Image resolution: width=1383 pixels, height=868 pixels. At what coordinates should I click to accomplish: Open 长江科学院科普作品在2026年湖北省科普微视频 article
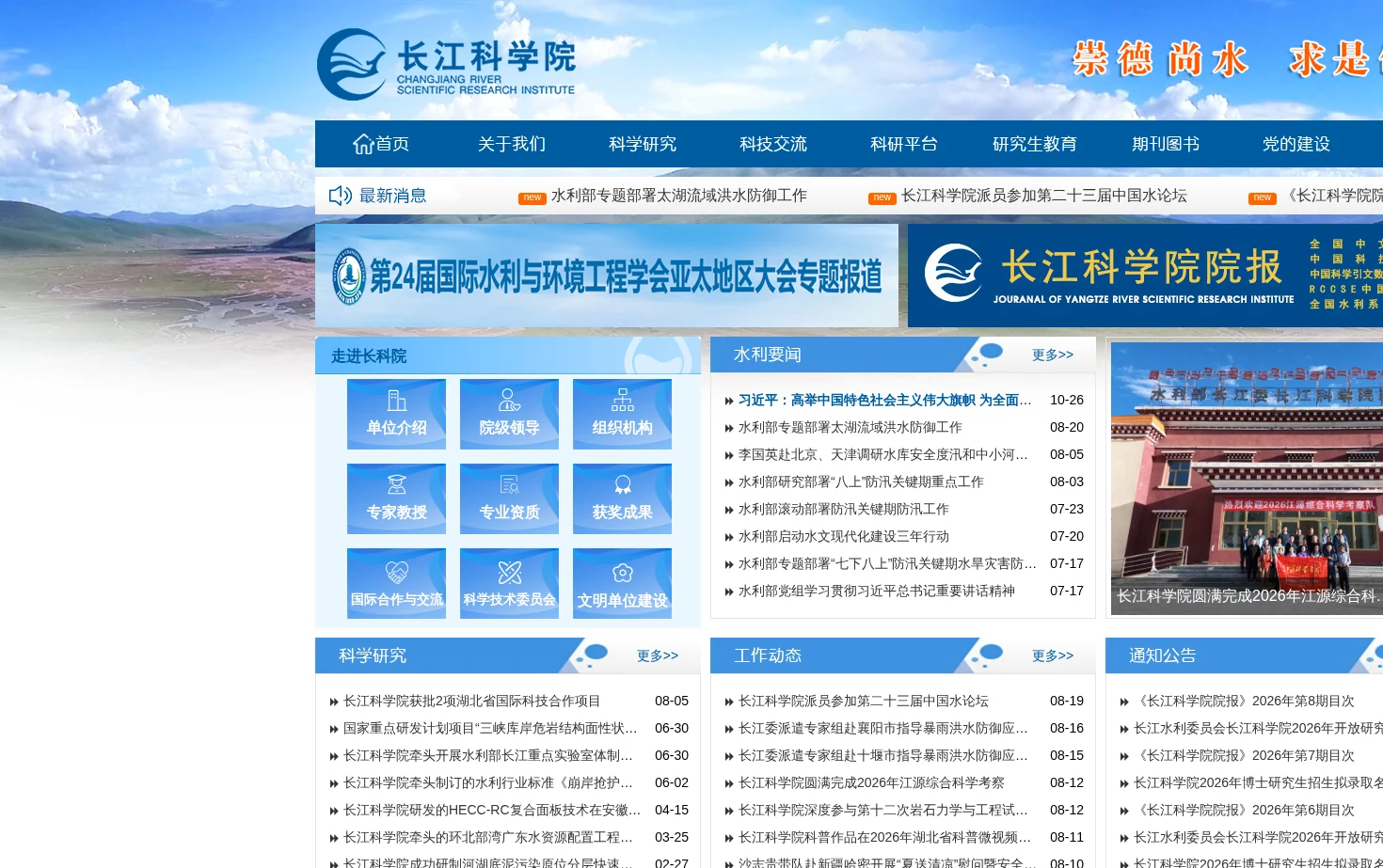coord(884,837)
